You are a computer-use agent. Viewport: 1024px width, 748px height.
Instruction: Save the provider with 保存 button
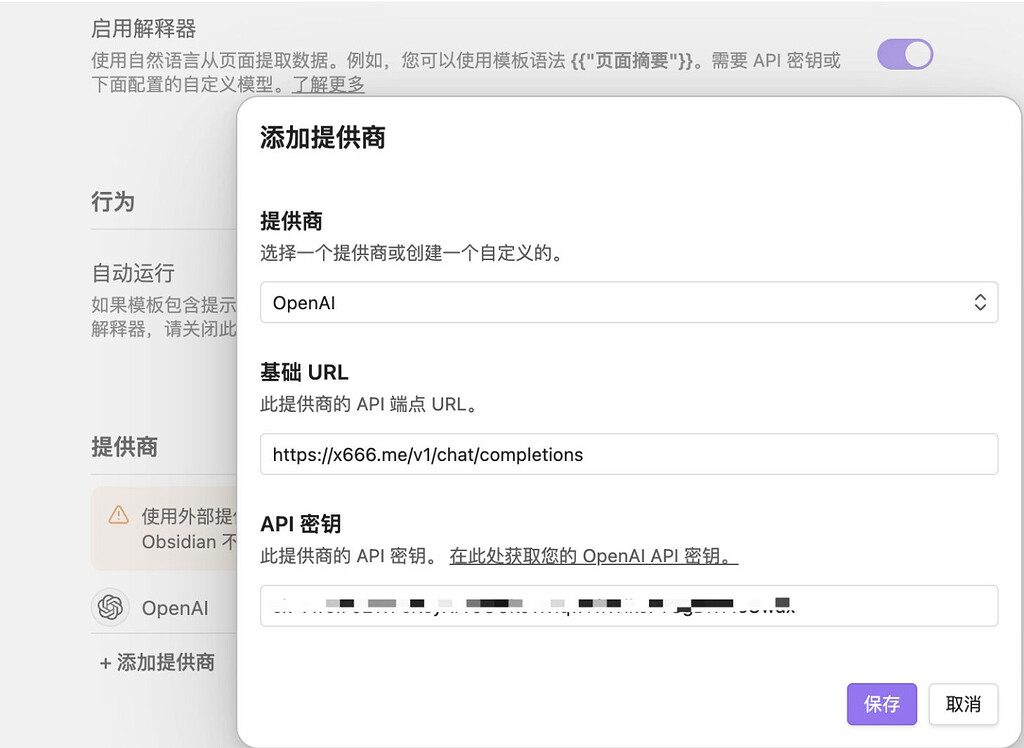882,704
